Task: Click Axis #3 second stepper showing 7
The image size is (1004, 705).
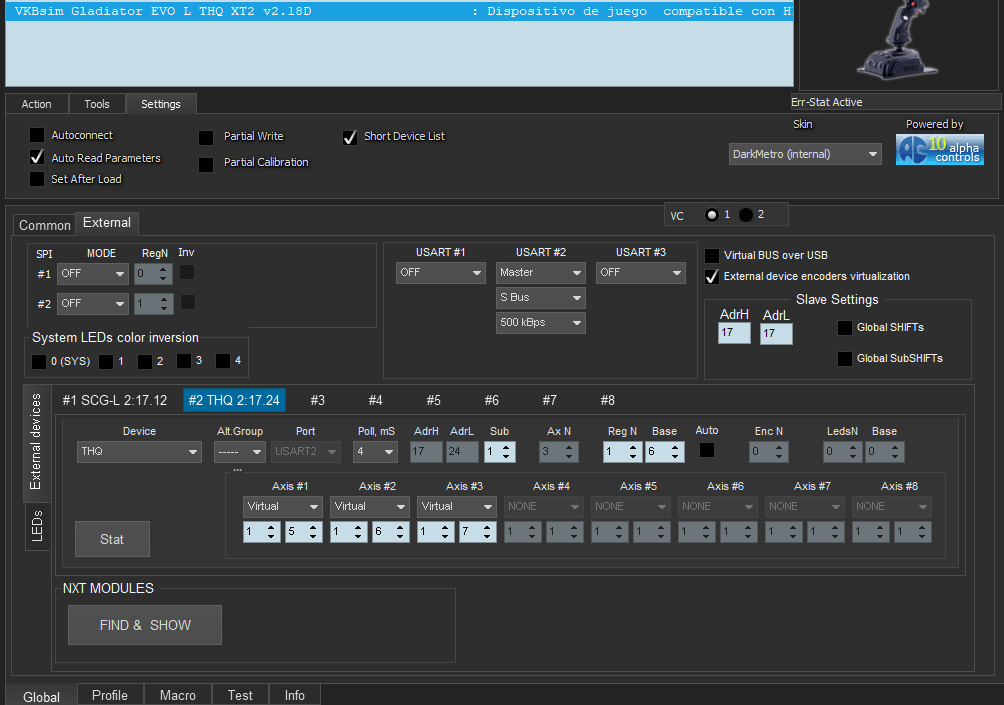Action: [x=478, y=531]
